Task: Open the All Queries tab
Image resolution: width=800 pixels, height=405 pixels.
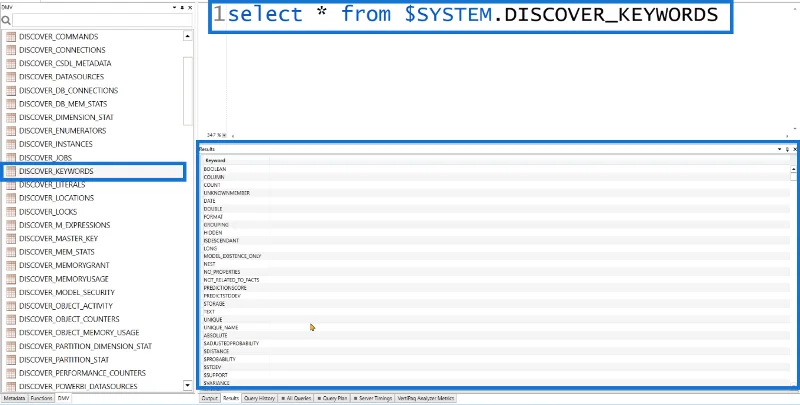Action: [x=296, y=398]
